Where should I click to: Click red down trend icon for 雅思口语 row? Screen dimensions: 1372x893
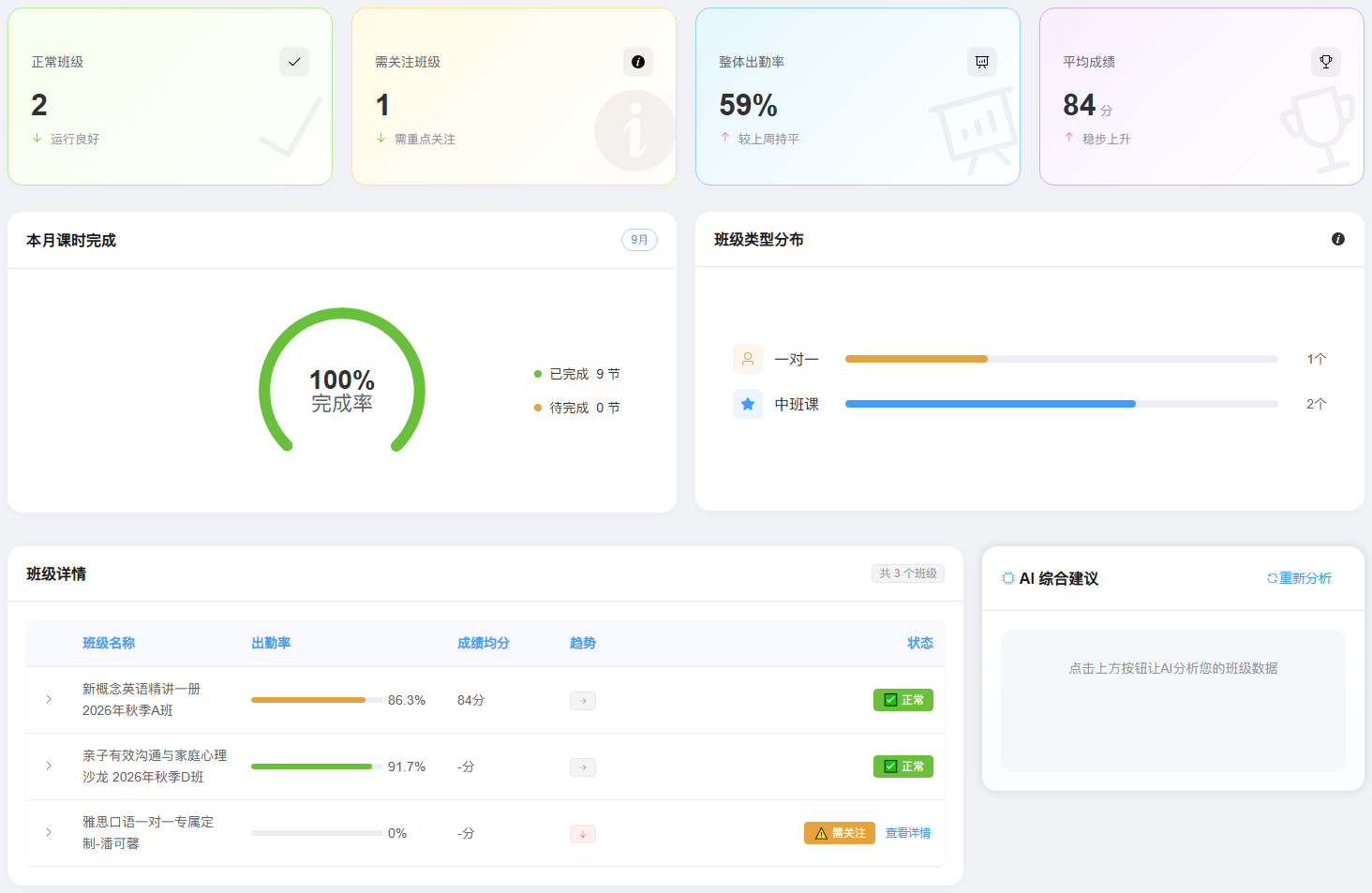583,834
